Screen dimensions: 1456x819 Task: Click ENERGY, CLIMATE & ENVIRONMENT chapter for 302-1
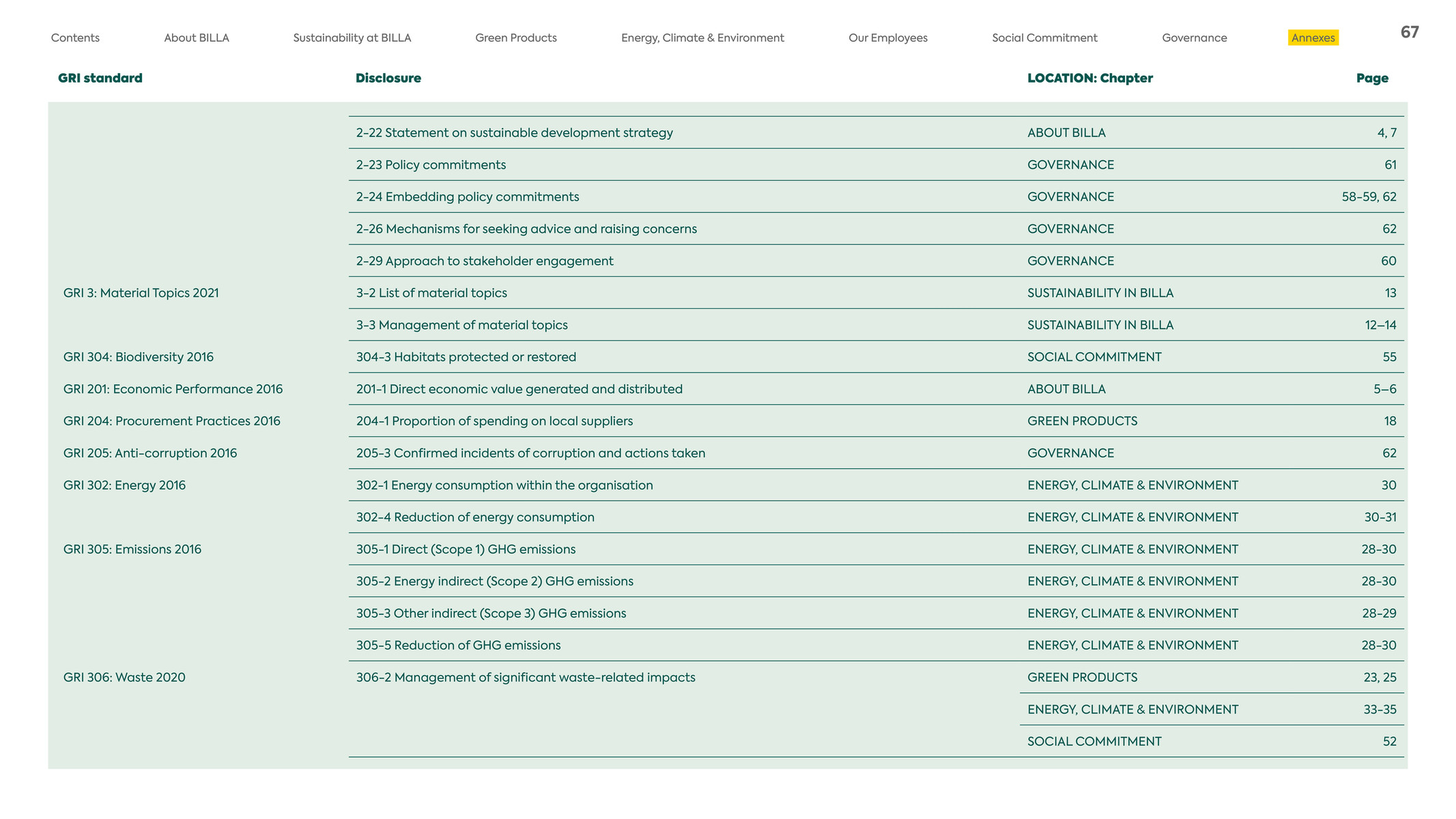[1132, 485]
